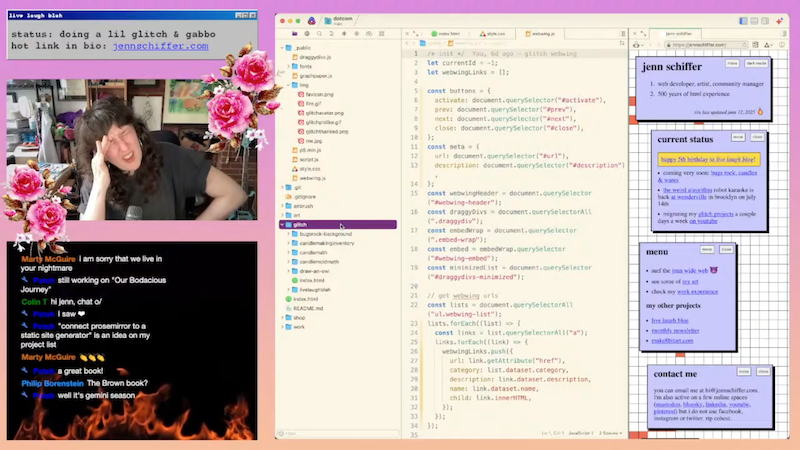800x450 pixels.
Task: Collapse the img folder
Action: (288, 85)
